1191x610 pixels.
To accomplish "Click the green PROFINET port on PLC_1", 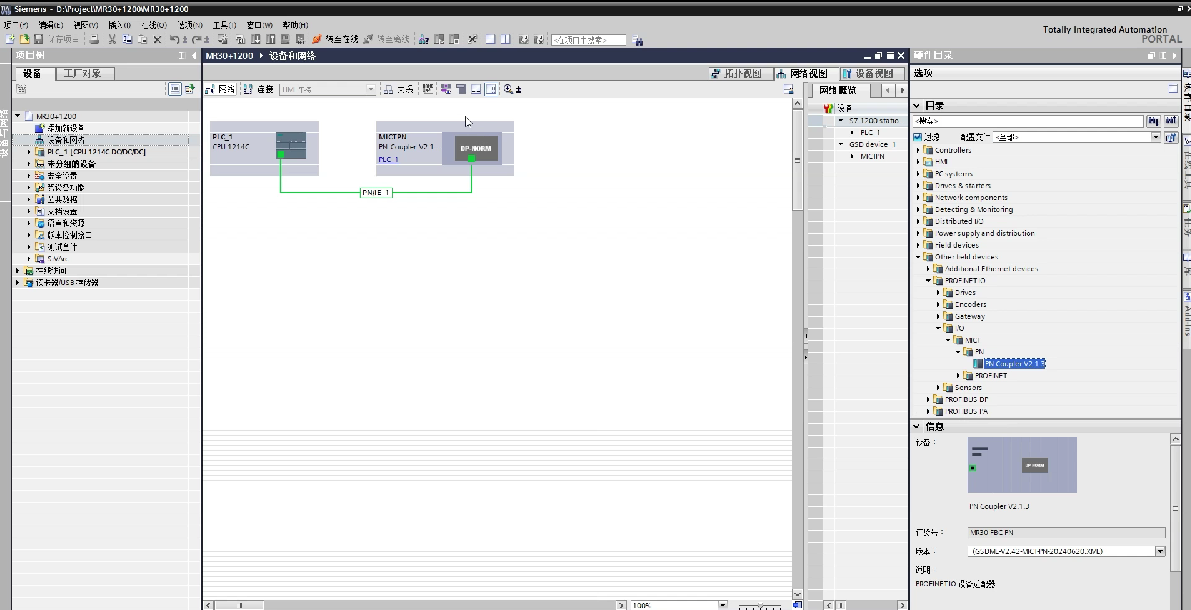I will click(280, 154).
